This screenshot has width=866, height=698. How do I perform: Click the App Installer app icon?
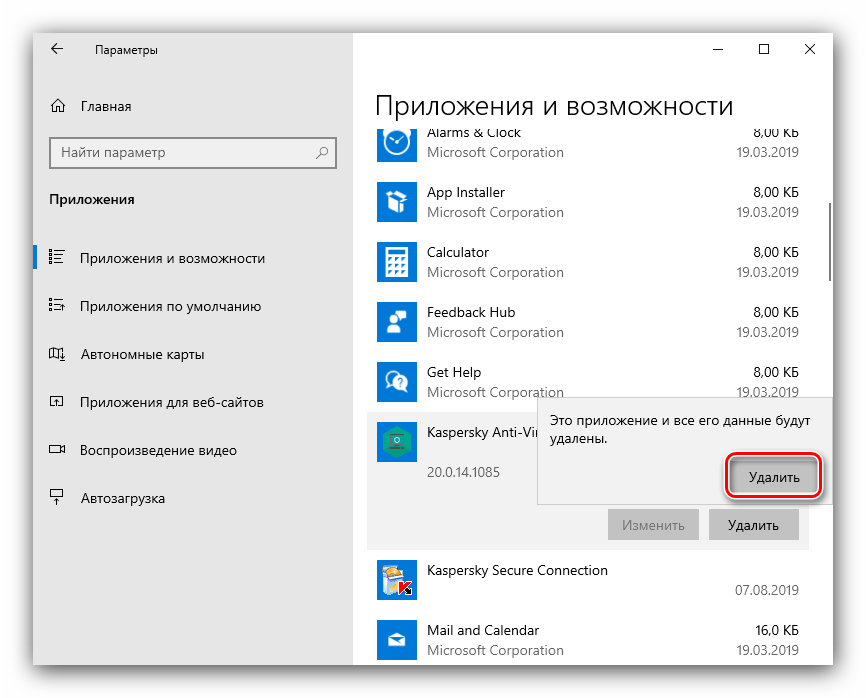tap(396, 202)
